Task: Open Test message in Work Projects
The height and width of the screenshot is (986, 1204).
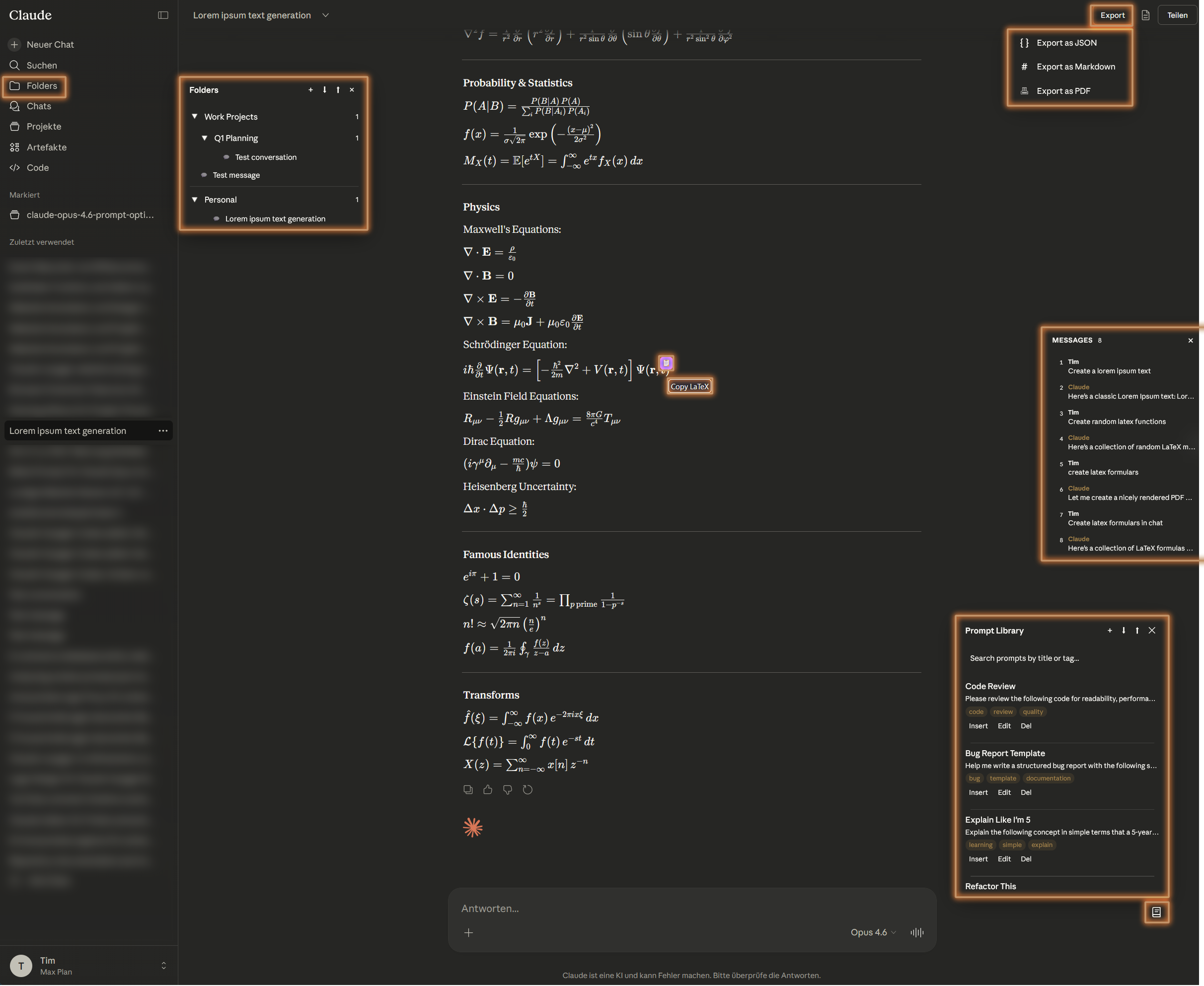Action: coord(236,175)
